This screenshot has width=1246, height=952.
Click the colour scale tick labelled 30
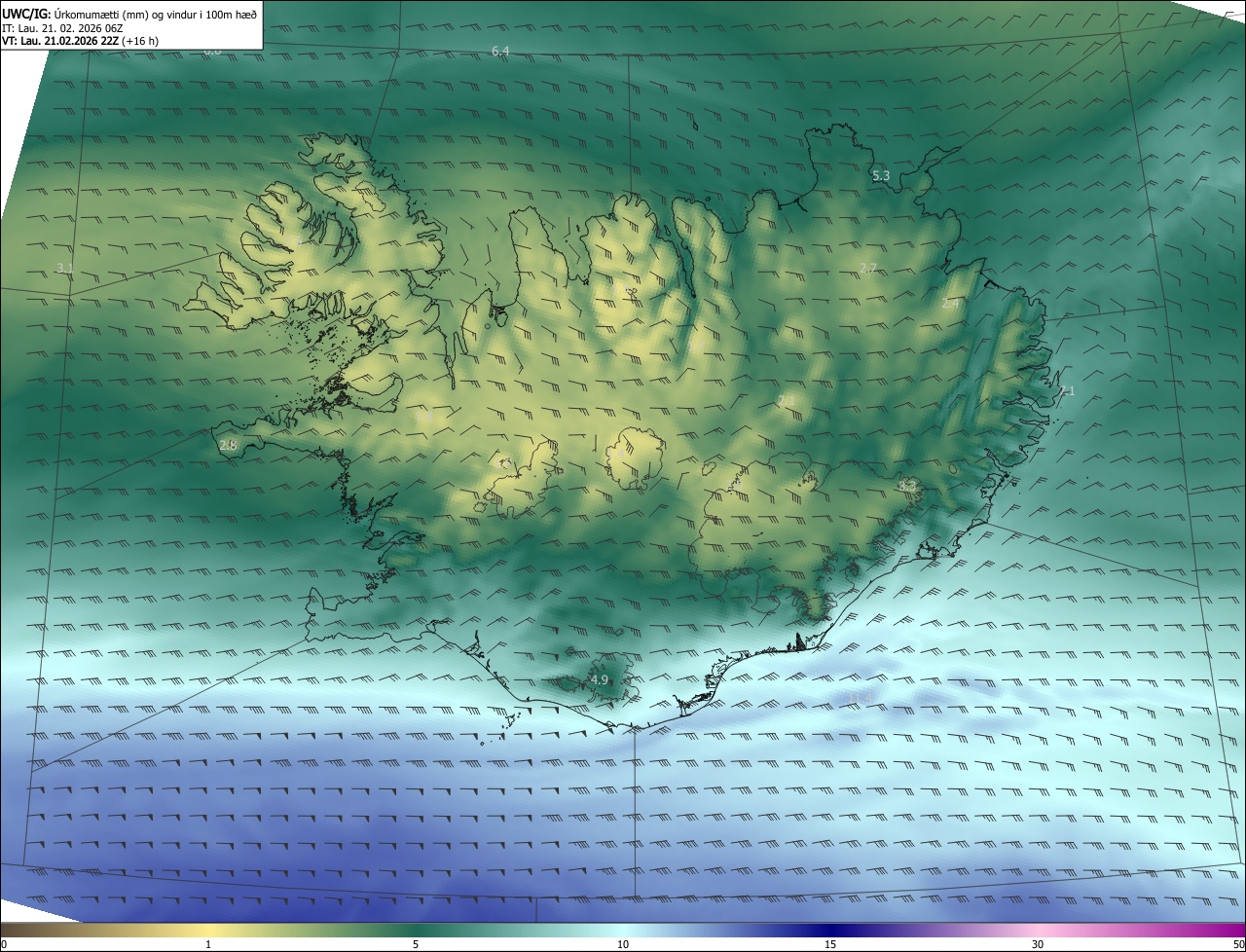tap(1038, 944)
